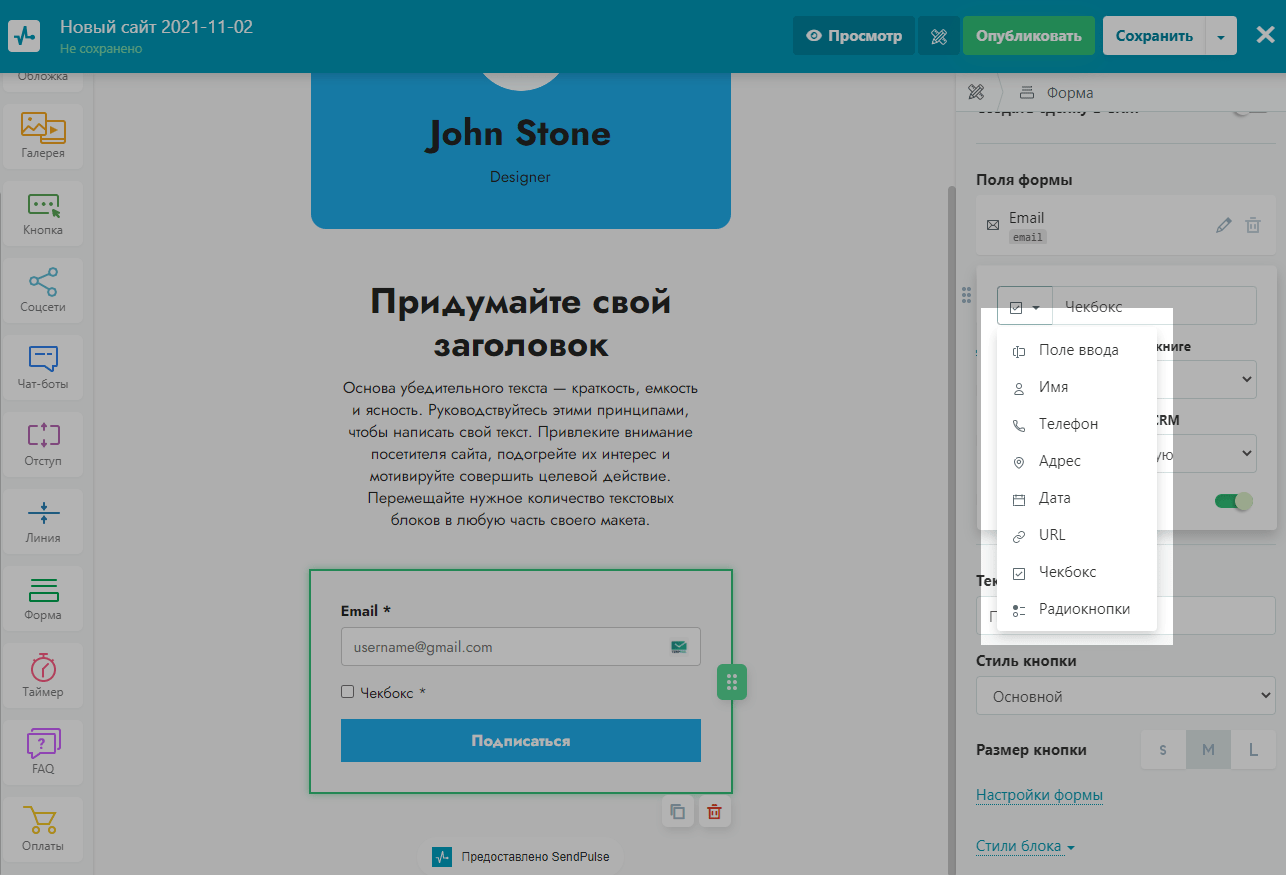Image resolution: width=1286 pixels, height=875 pixels.
Task: Select the Таймер widget icon
Action: 43,675
